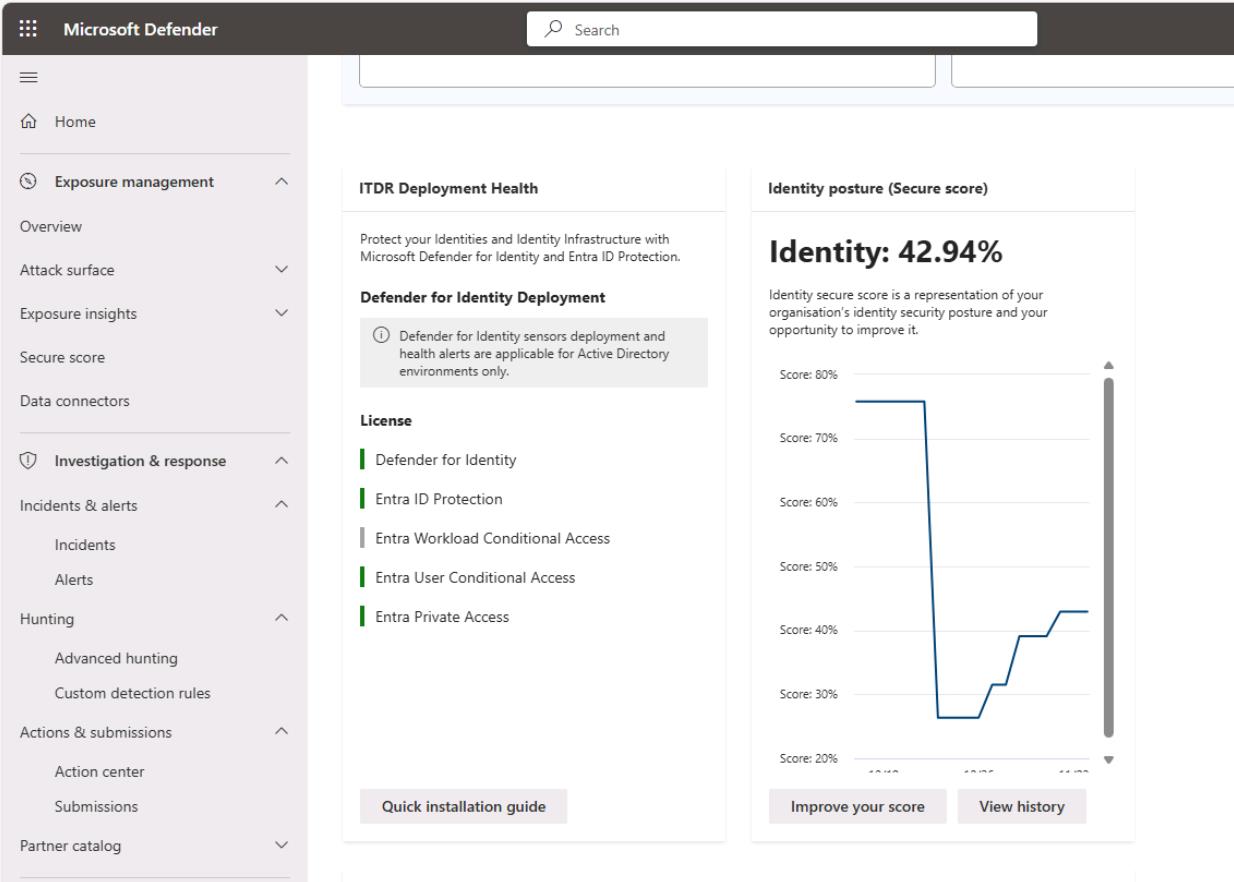Click the search magnifier icon
1234x882 pixels.
pyautogui.click(x=552, y=30)
